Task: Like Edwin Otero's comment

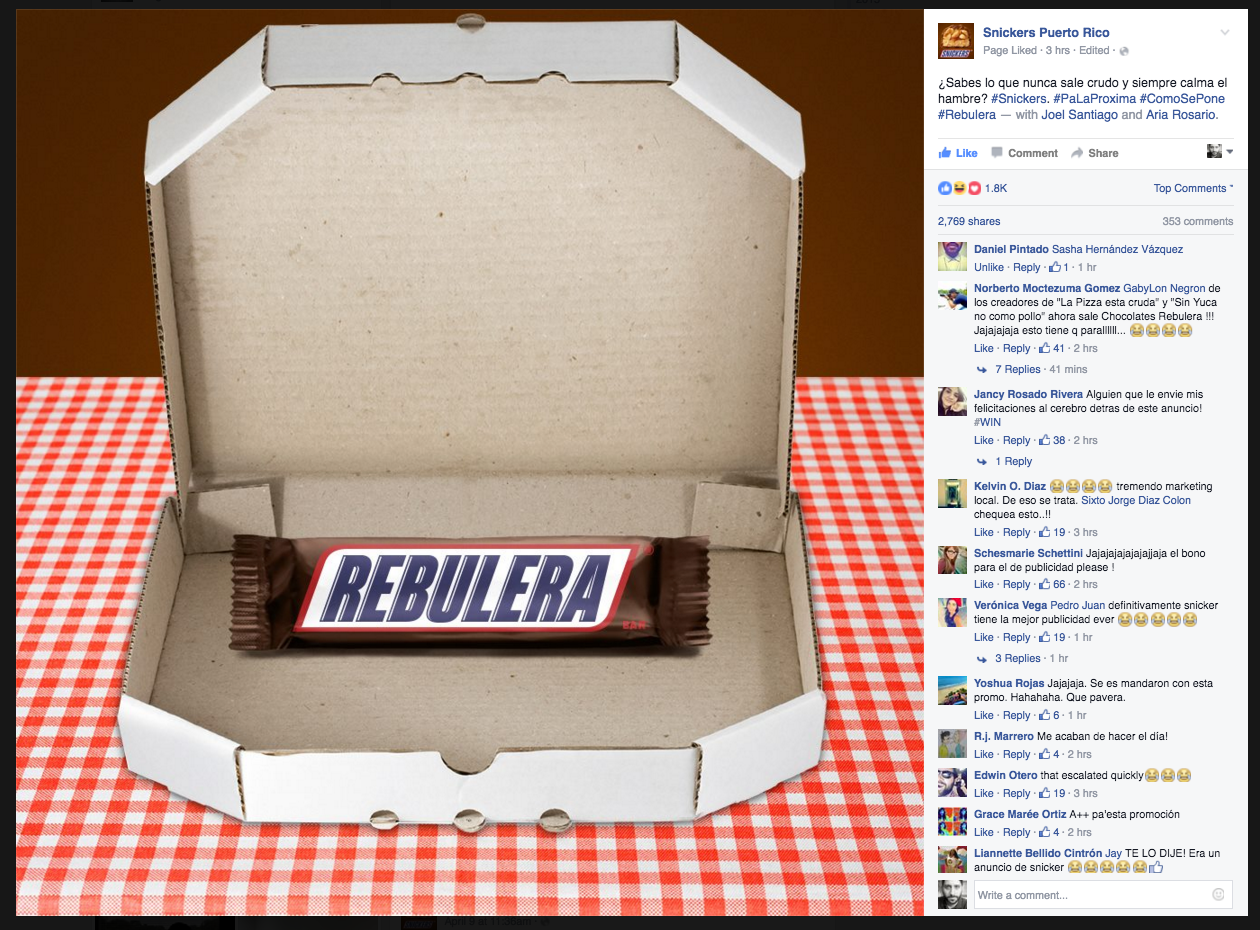Action: [984, 793]
